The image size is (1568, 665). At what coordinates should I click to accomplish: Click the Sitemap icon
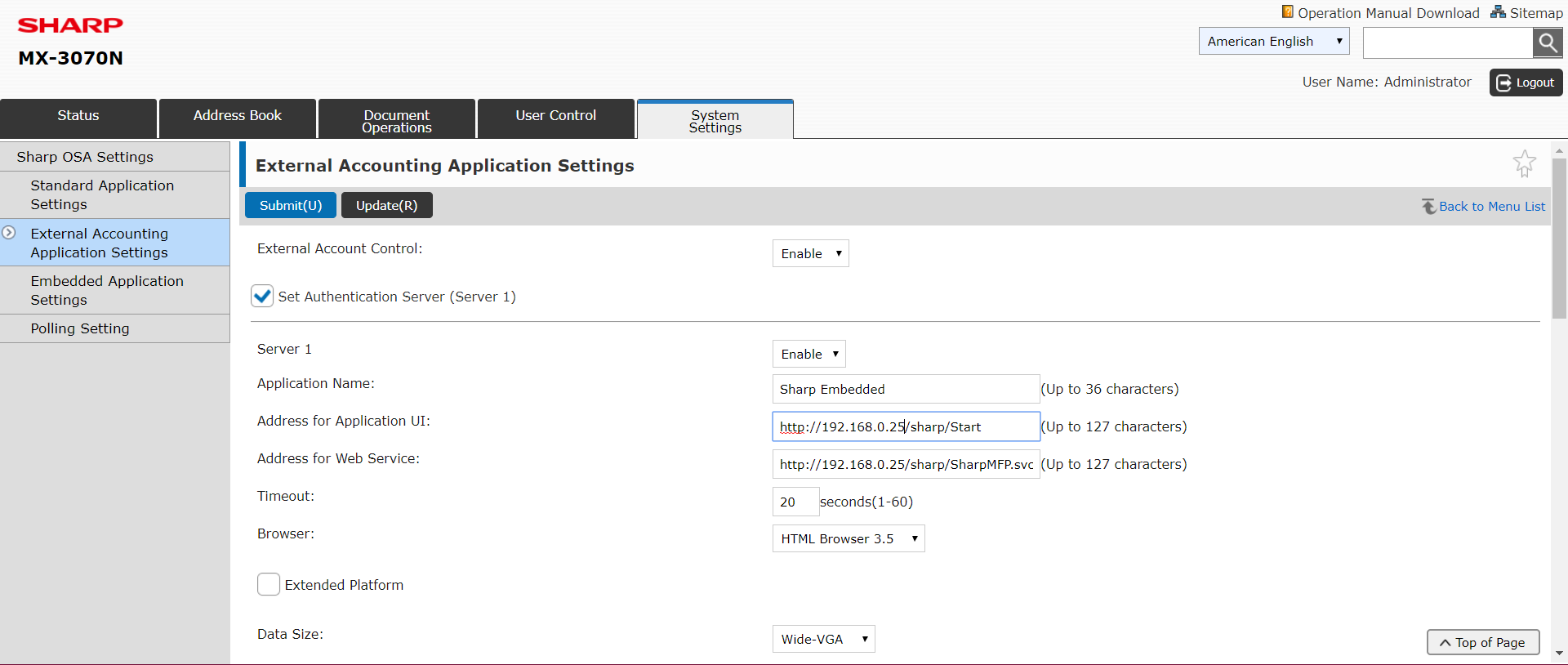pyautogui.click(x=1498, y=11)
